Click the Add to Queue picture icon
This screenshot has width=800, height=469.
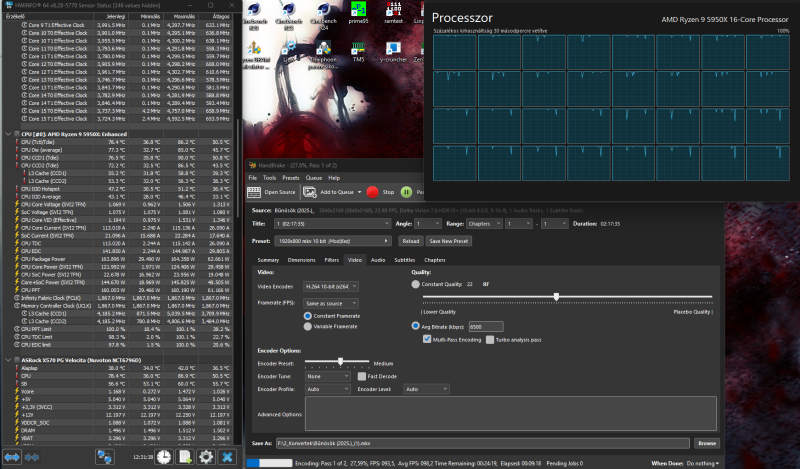309,192
